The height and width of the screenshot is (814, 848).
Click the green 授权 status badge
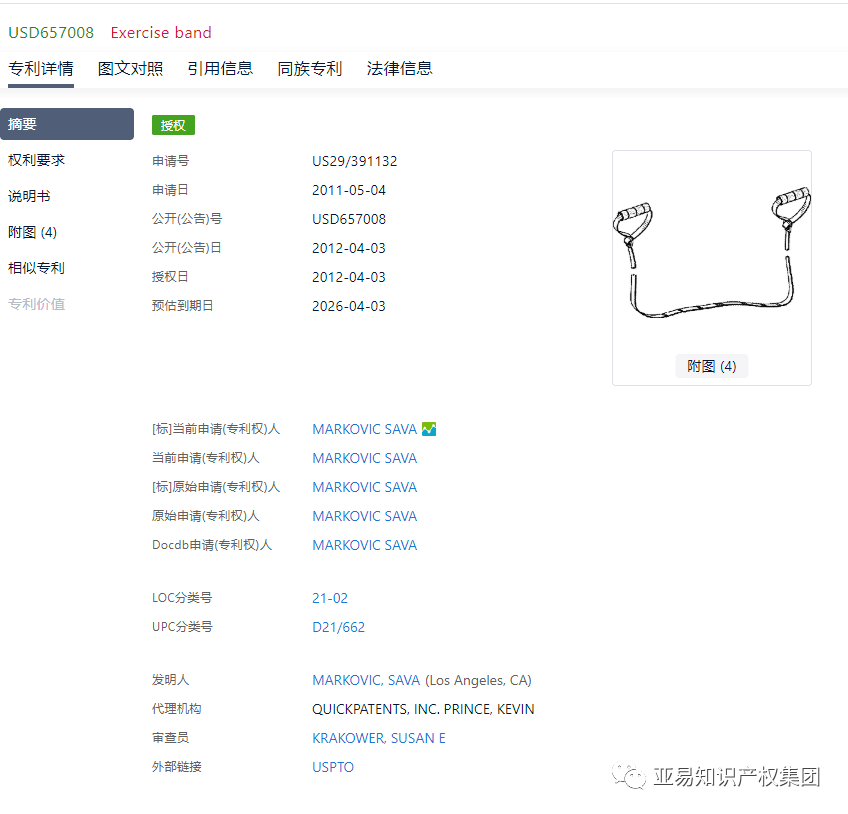coord(173,125)
